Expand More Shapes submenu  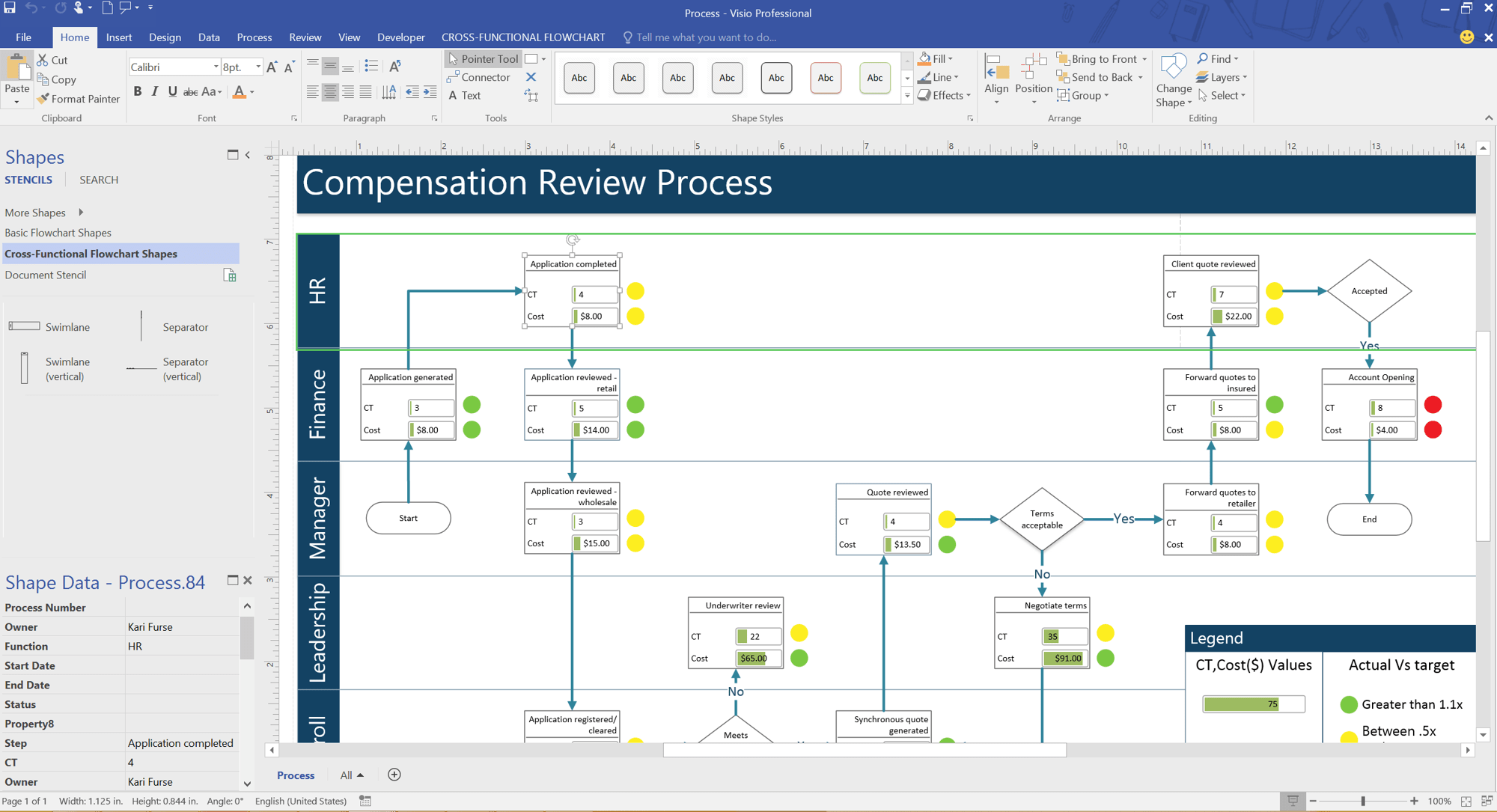coord(81,213)
